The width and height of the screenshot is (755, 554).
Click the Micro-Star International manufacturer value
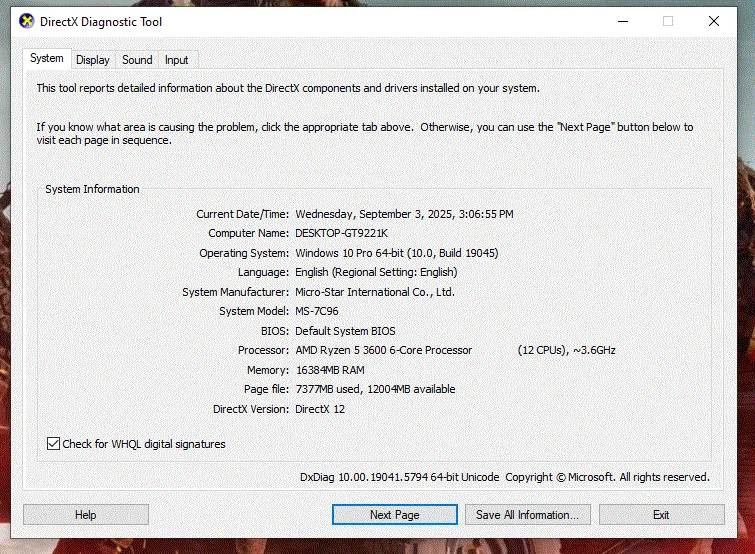tap(375, 292)
